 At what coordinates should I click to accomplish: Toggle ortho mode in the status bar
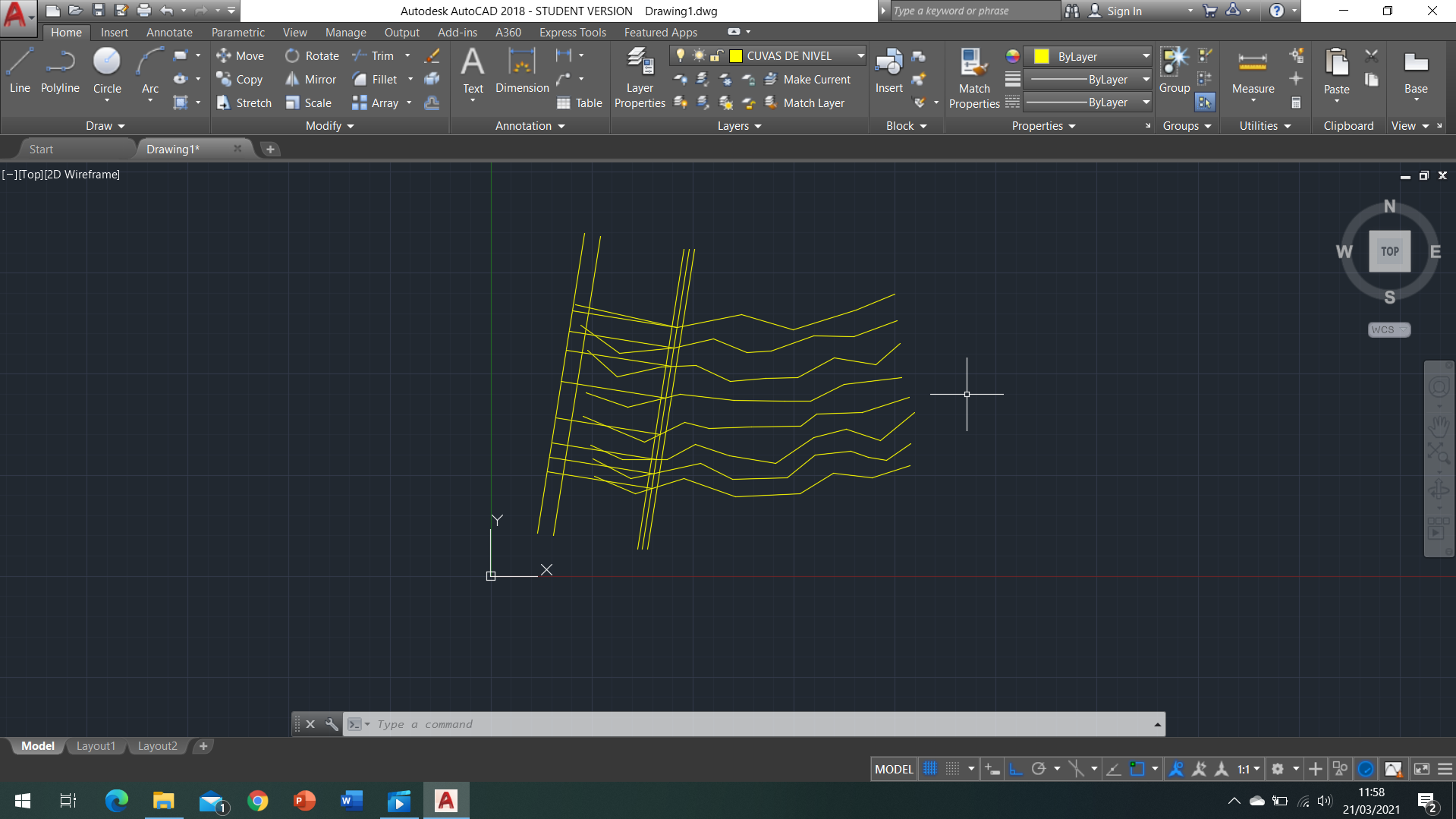click(1016, 769)
